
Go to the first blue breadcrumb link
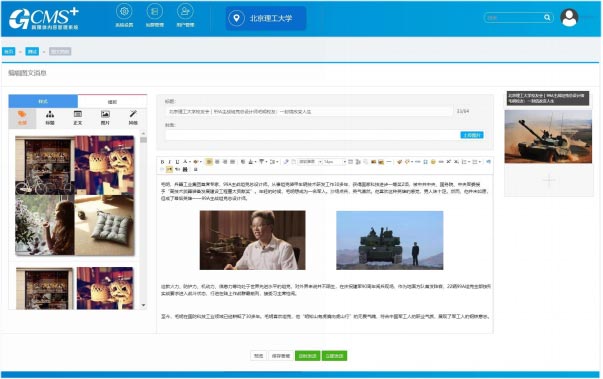(8, 52)
